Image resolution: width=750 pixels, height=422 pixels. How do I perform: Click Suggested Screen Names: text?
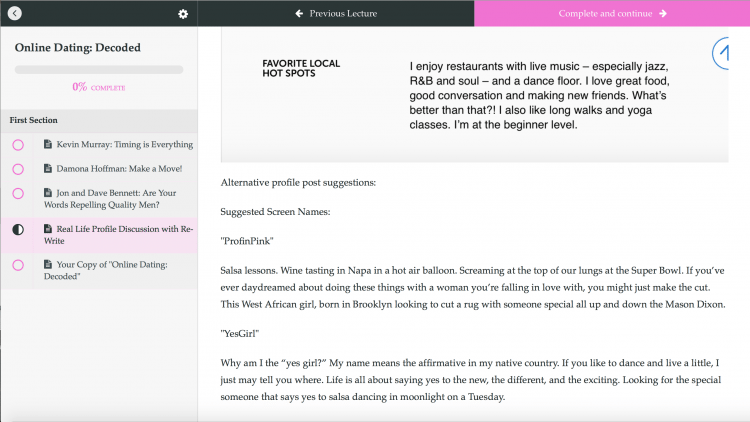(x=275, y=212)
